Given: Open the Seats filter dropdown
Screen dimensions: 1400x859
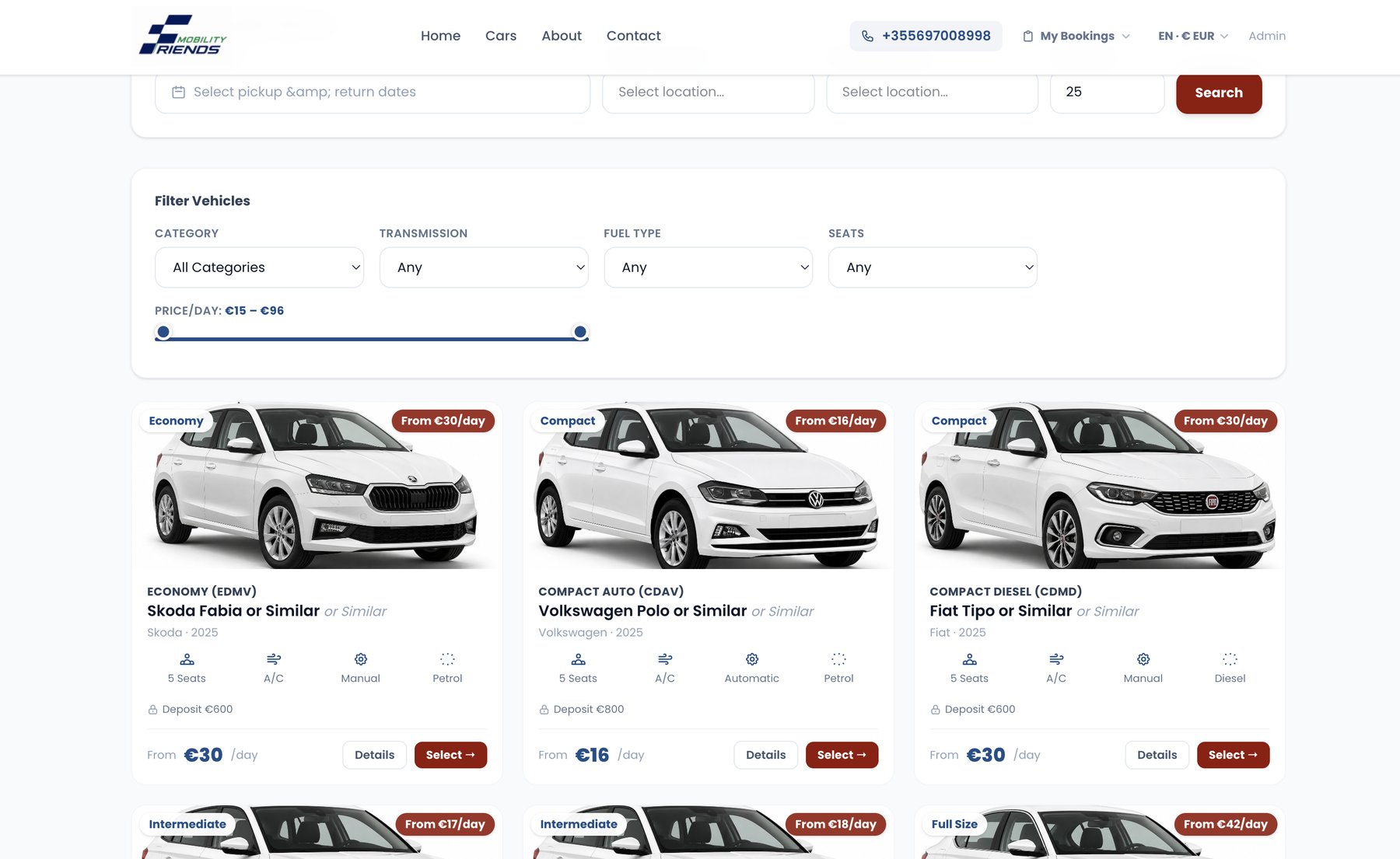Looking at the screenshot, I should pyautogui.click(x=933, y=267).
